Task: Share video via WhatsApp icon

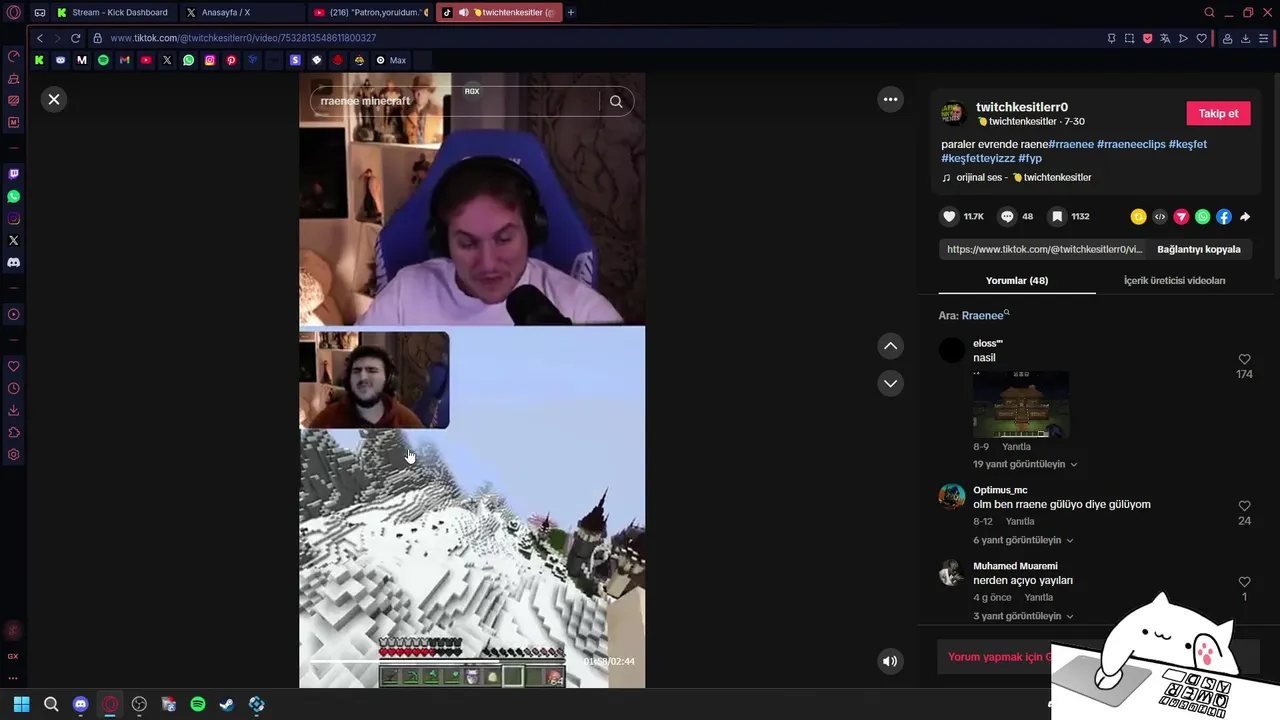Action: [1202, 216]
